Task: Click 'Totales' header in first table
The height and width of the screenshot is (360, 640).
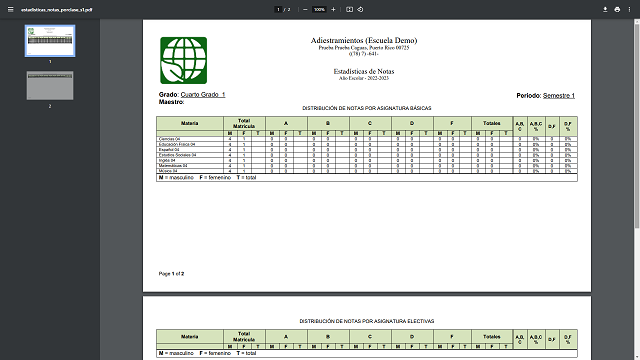Action: pos(491,123)
